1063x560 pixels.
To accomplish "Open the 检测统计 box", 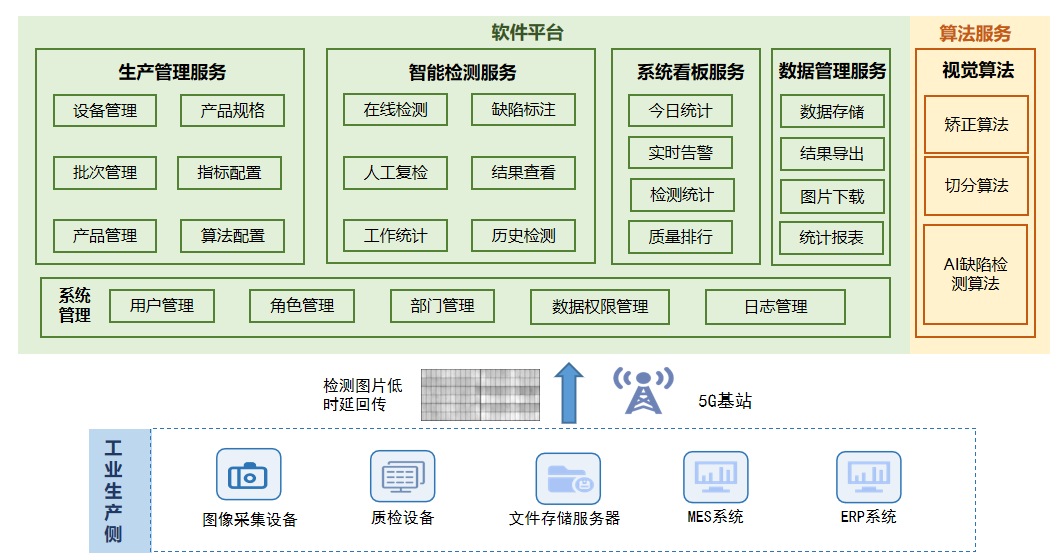I will coord(682,195).
